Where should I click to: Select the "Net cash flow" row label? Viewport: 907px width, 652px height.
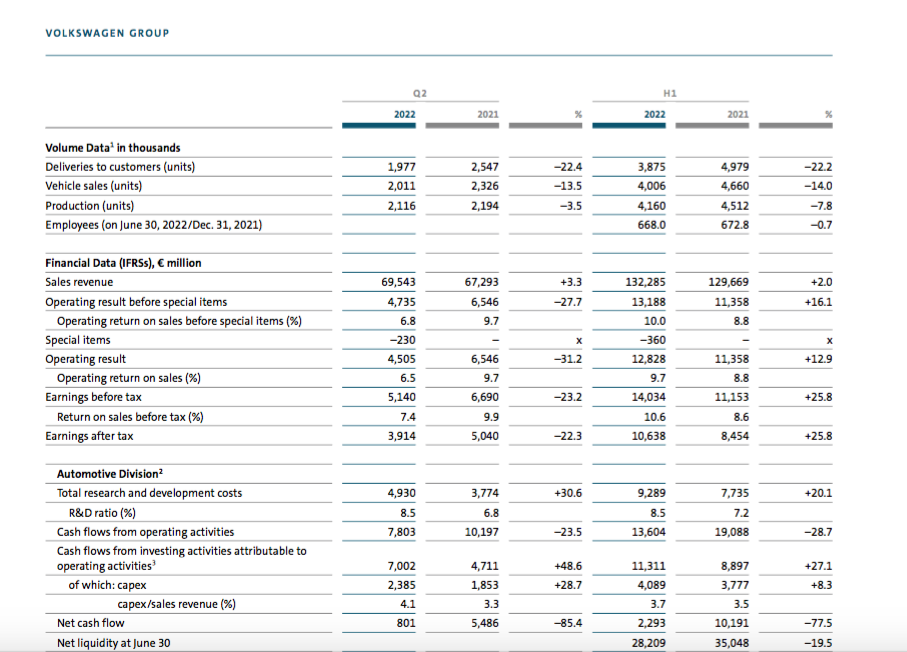tap(90, 623)
